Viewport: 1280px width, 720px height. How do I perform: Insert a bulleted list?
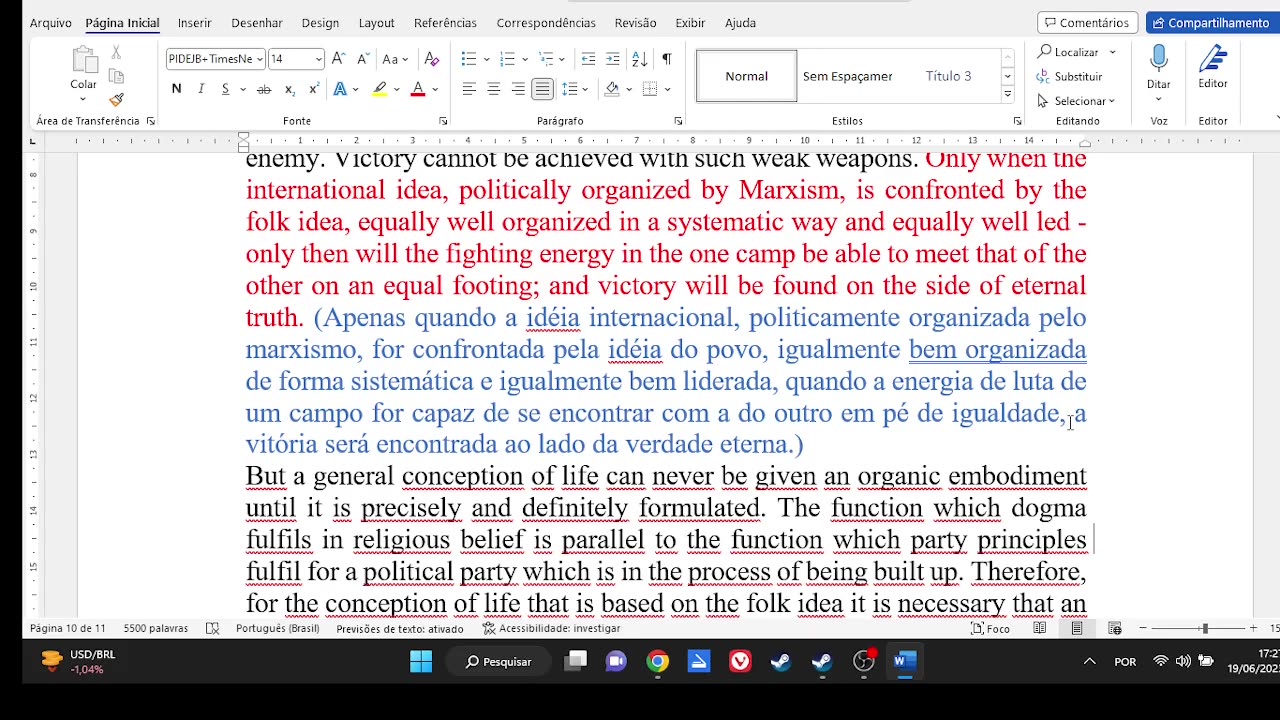[x=468, y=59]
